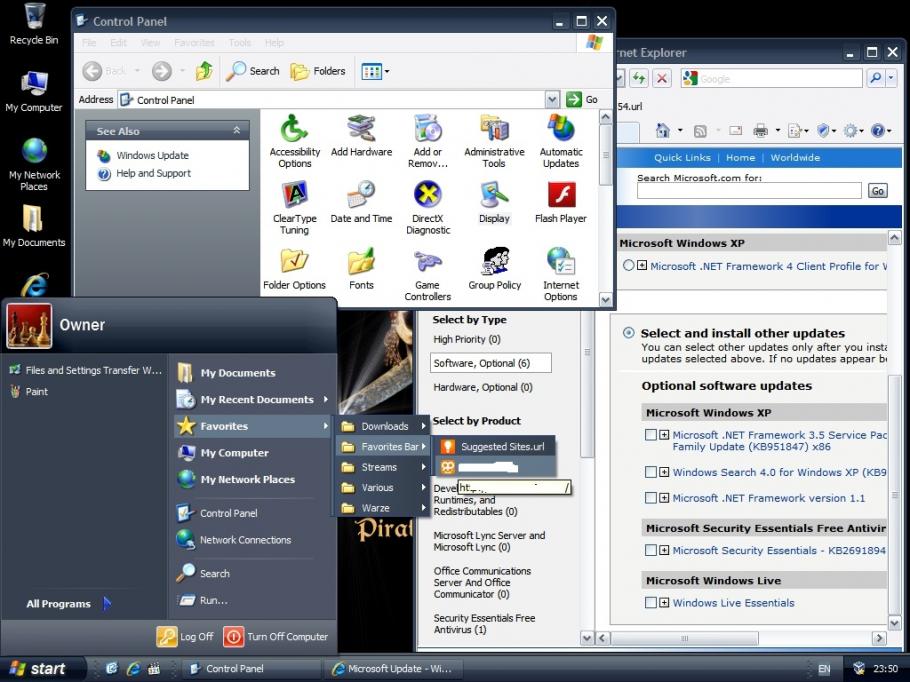Image resolution: width=910 pixels, height=682 pixels.
Task: Collapse the See Also panel
Action: point(237,131)
